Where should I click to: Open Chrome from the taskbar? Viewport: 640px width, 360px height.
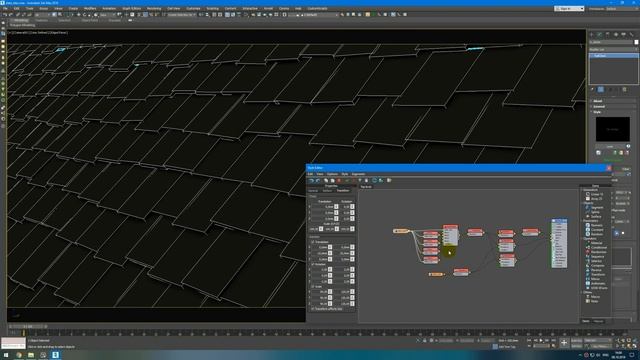tap(18, 356)
